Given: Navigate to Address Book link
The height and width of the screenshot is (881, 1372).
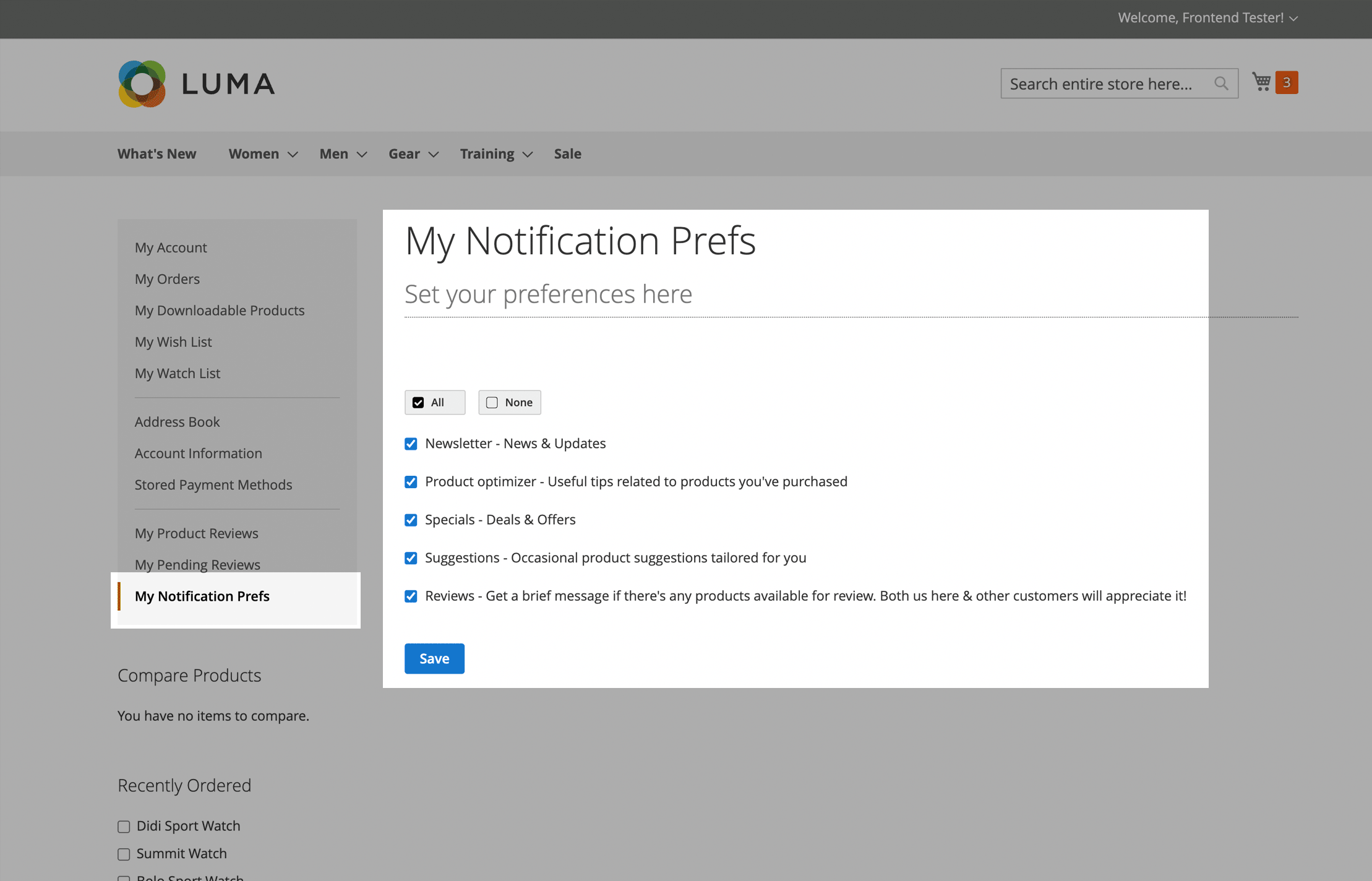Looking at the screenshot, I should (x=177, y=422).
